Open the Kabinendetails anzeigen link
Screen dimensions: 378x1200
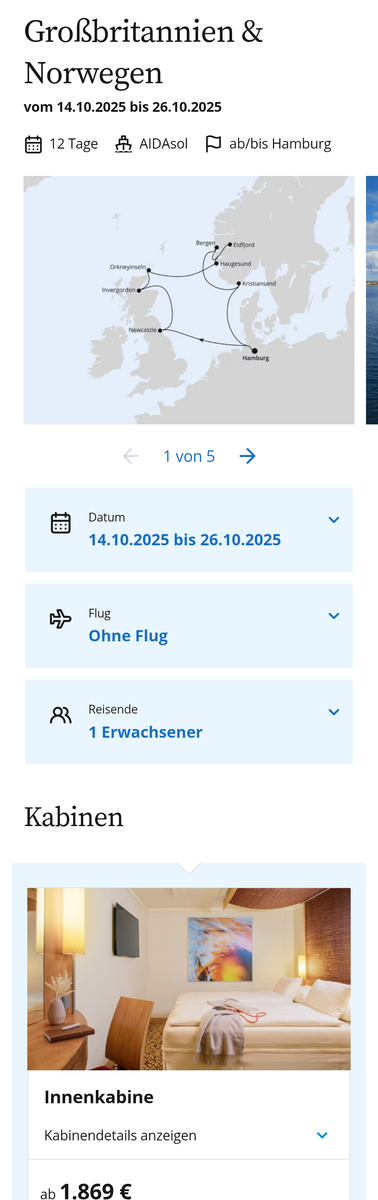[120, 1135]
